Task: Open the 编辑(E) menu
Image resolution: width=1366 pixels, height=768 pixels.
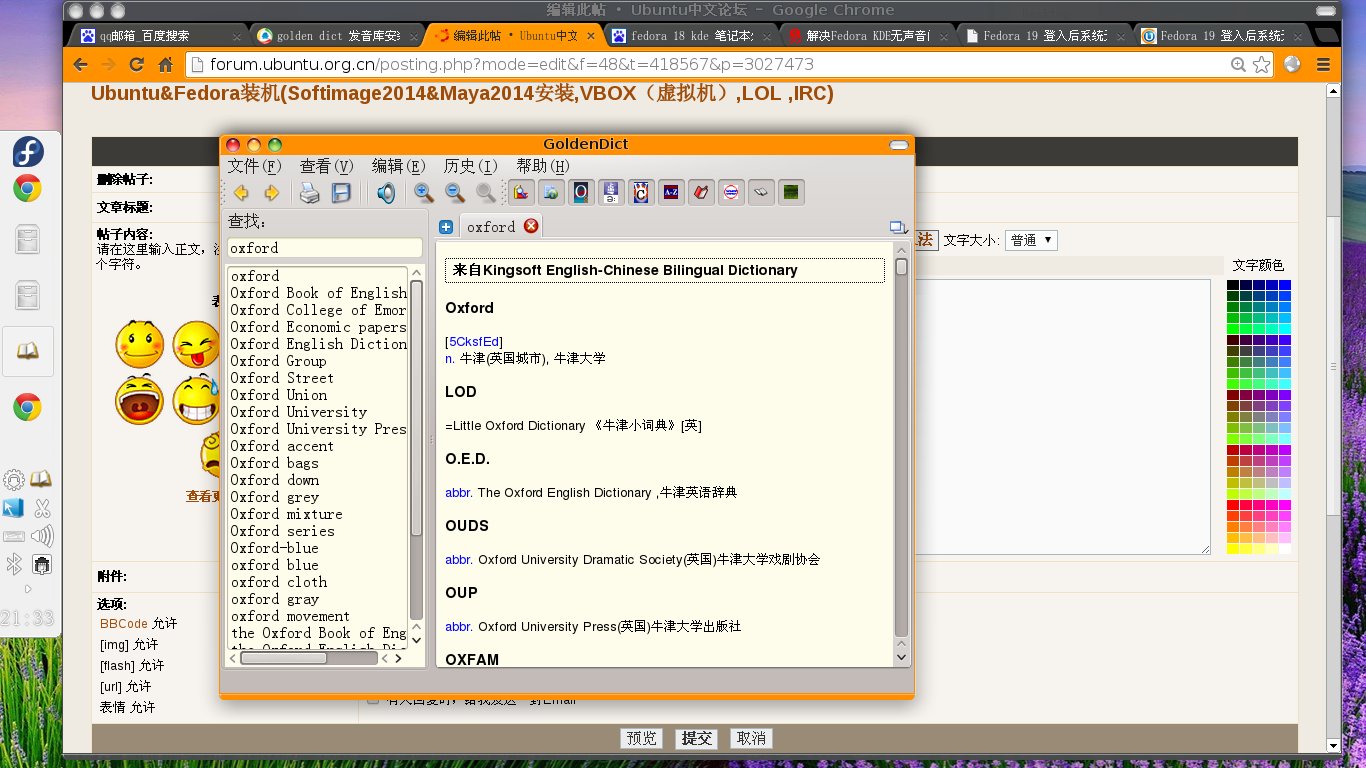Action: click(x=399, y=166)
